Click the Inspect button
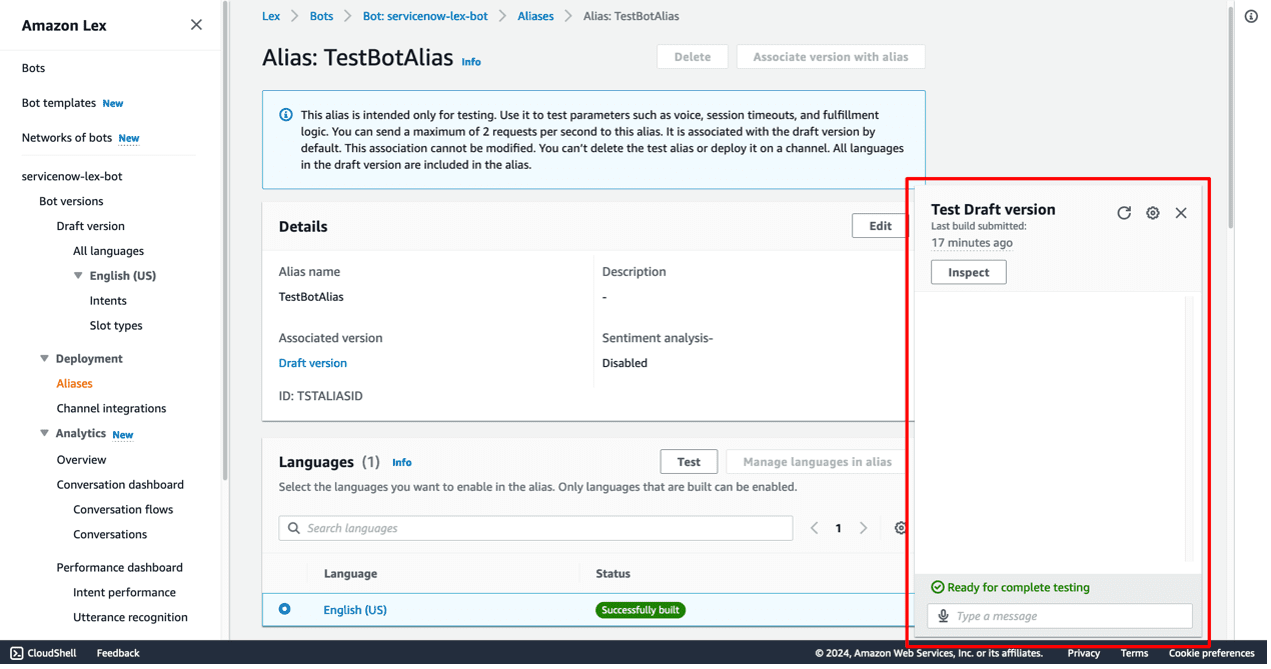The width and height of the screenshot is (1271, 669). 968,272
